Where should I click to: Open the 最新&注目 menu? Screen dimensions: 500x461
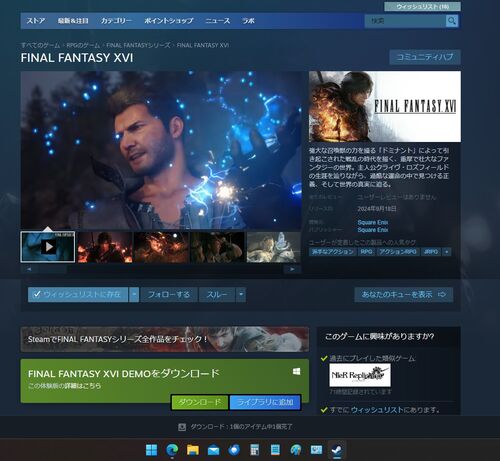click(x=73, y=21)
